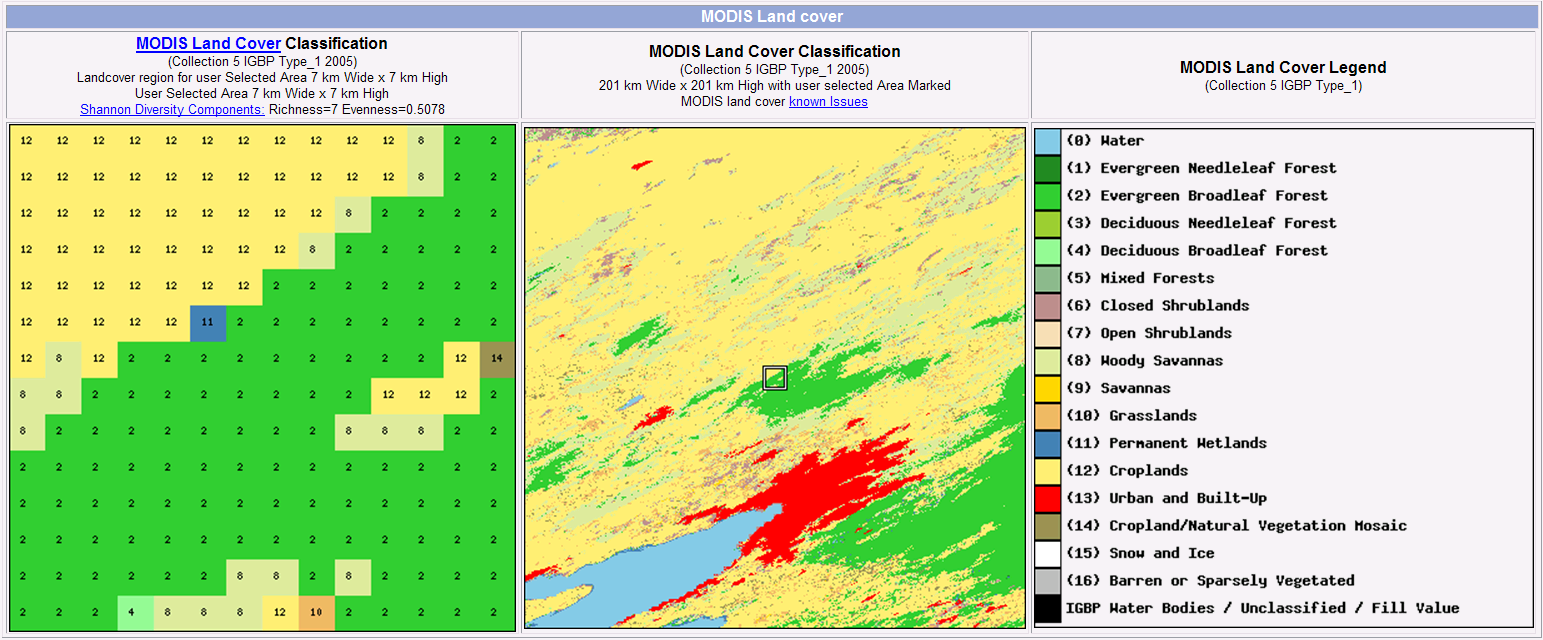Click the Deciduous Broadleaf Forest swatch
Image resolution: width=1543 pixels, height=640 pixels.
pyautogui.click(x=1047, y=251)
